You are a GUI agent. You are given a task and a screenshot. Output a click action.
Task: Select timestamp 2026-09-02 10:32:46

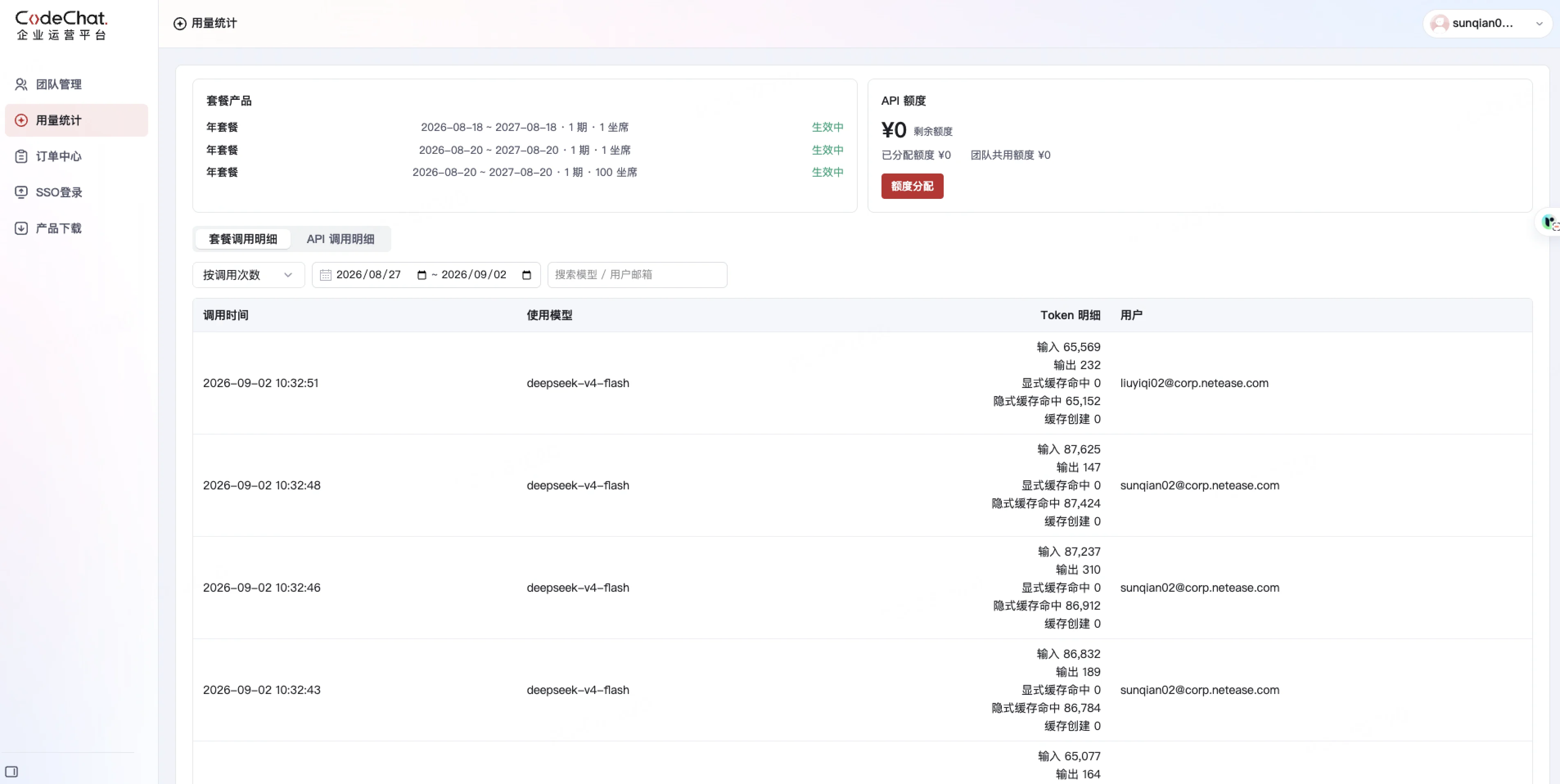(262, 588)
